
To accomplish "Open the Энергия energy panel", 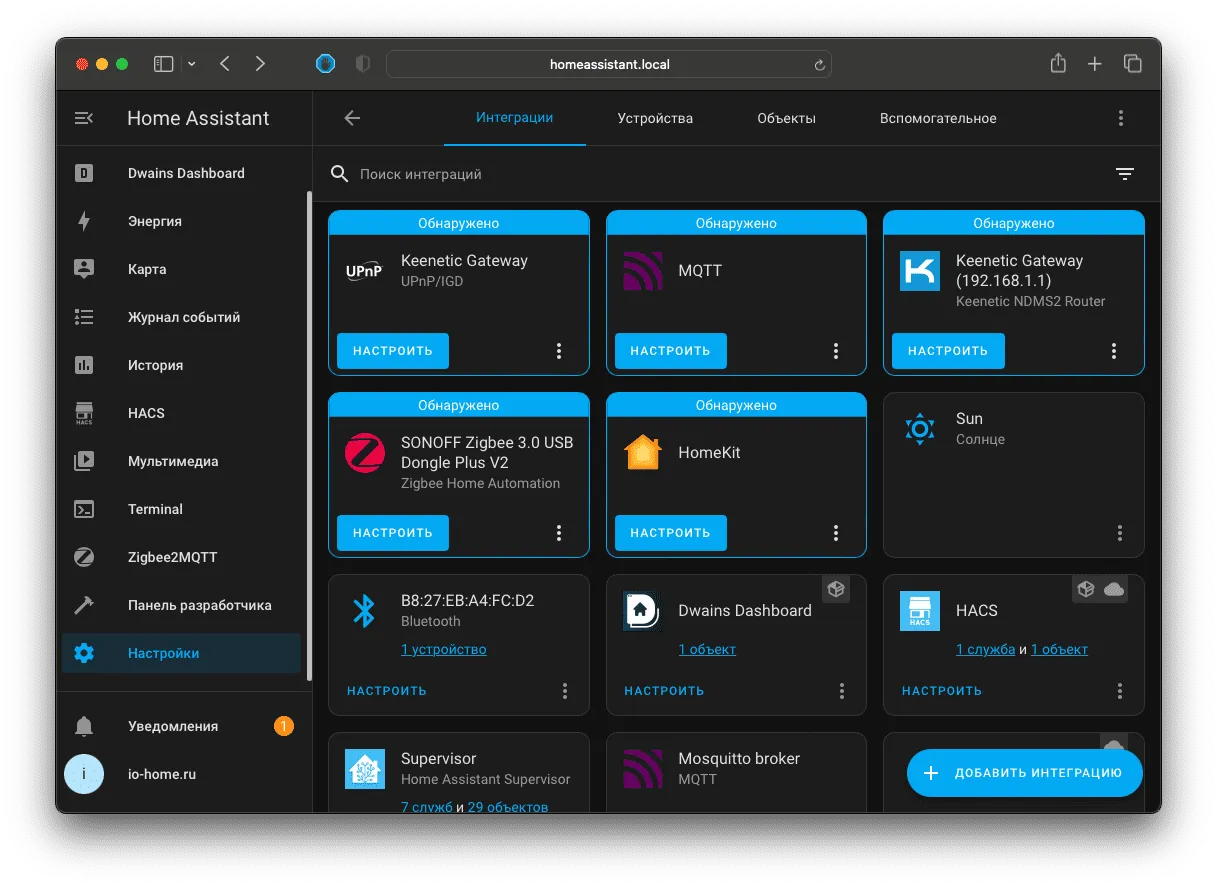I will point(181,221).
